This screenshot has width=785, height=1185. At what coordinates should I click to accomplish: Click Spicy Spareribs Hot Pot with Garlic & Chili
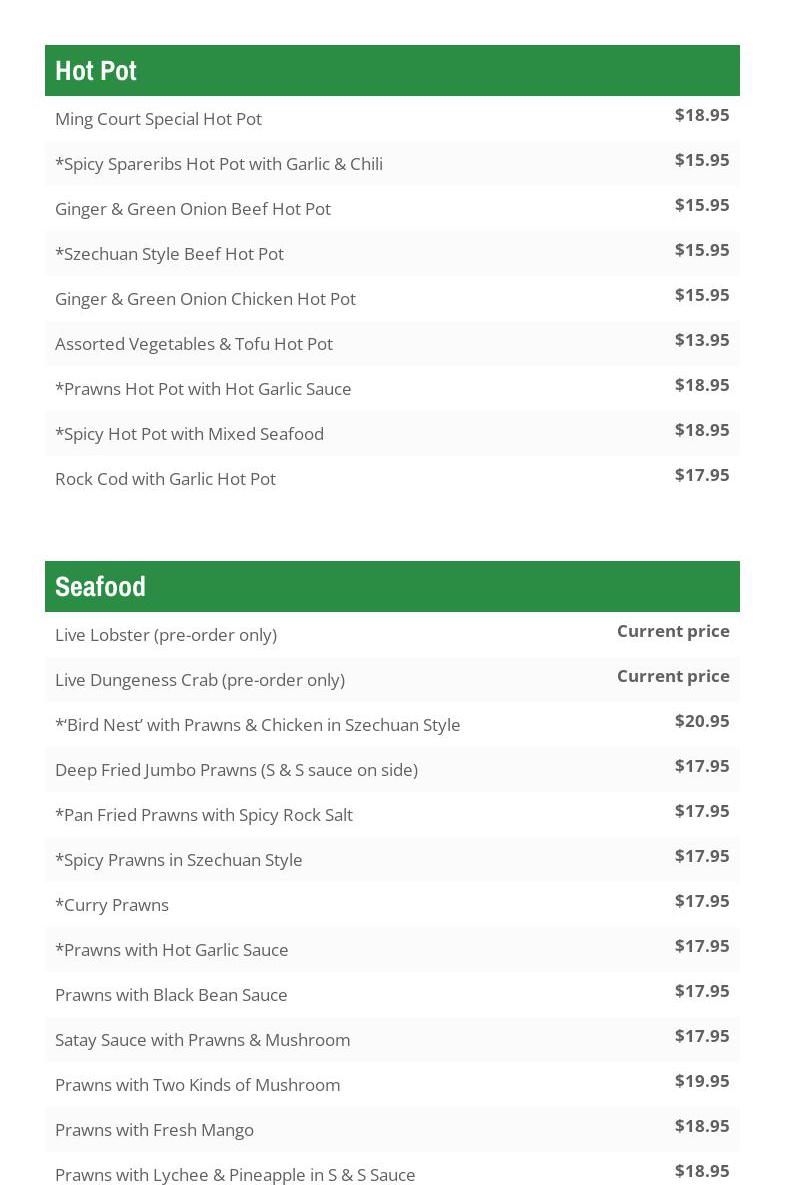[x=219, y=164]
